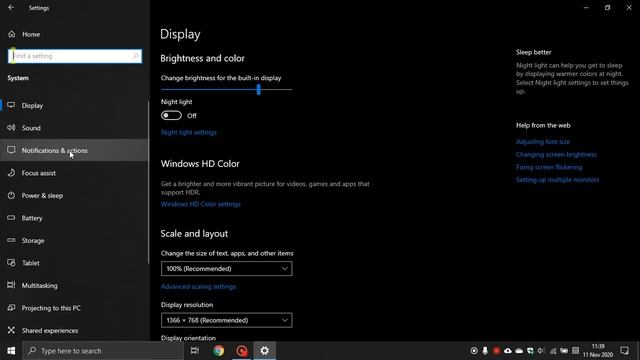Image resolution: width=640 pixels, height=360 pixels.
Task: Focus the Find a setting search box
Action: (x=75, y=56)
